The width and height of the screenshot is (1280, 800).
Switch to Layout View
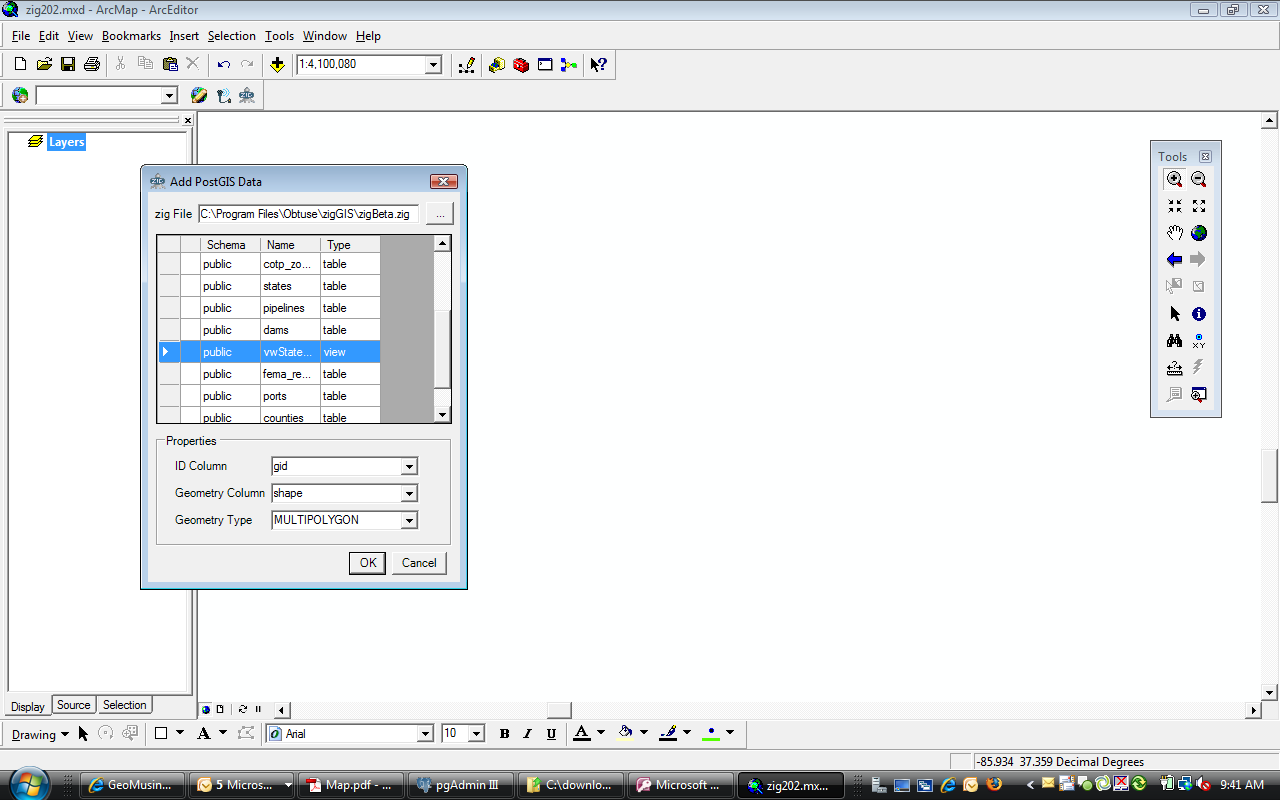point(221,709)
